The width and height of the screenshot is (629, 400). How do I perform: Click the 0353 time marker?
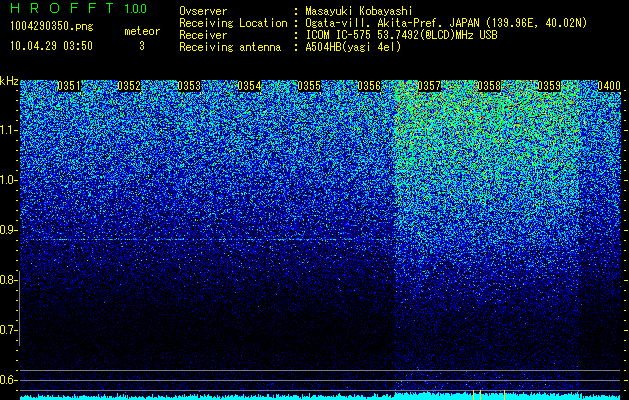tap(189, 86)
